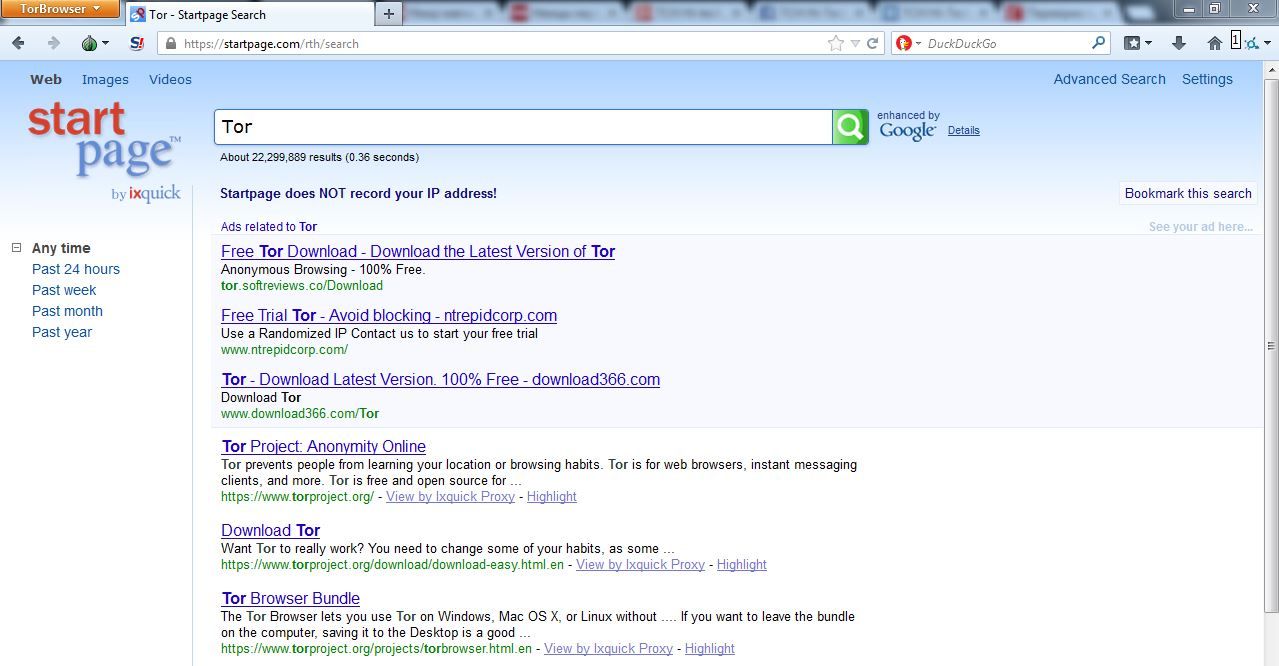Open the TorBrowser application menu
1279x666 pixels.
click(x=61, y=9)
